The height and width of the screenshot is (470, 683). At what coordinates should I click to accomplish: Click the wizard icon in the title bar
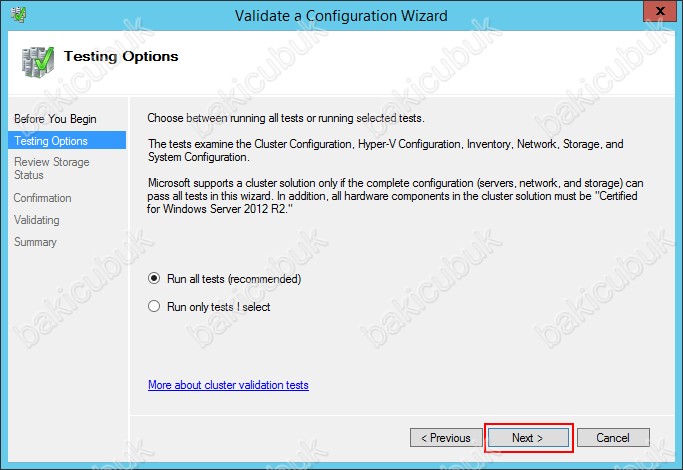click(19, 15)
